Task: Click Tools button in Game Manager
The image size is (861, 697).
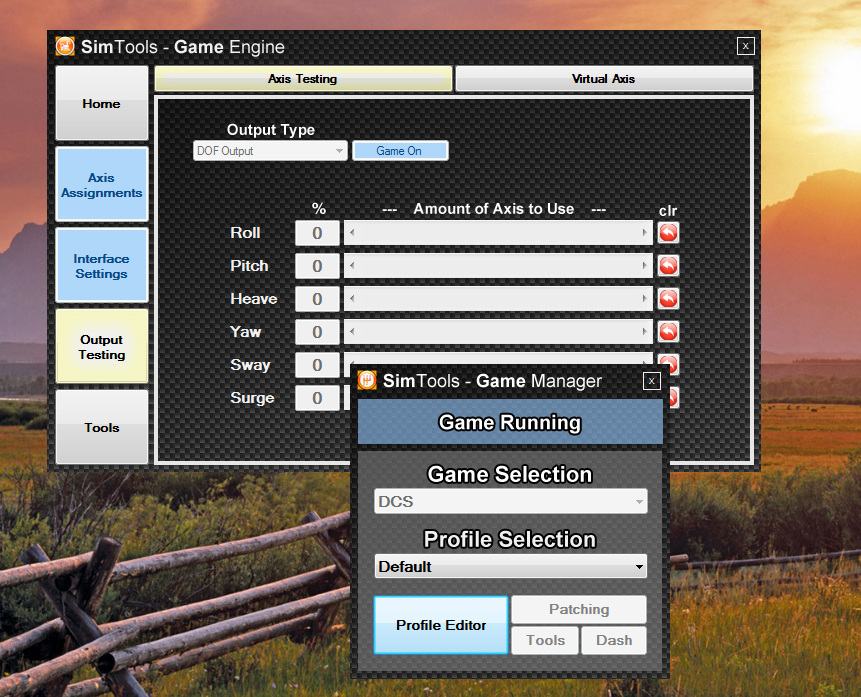Action: [x=545, y=640]
